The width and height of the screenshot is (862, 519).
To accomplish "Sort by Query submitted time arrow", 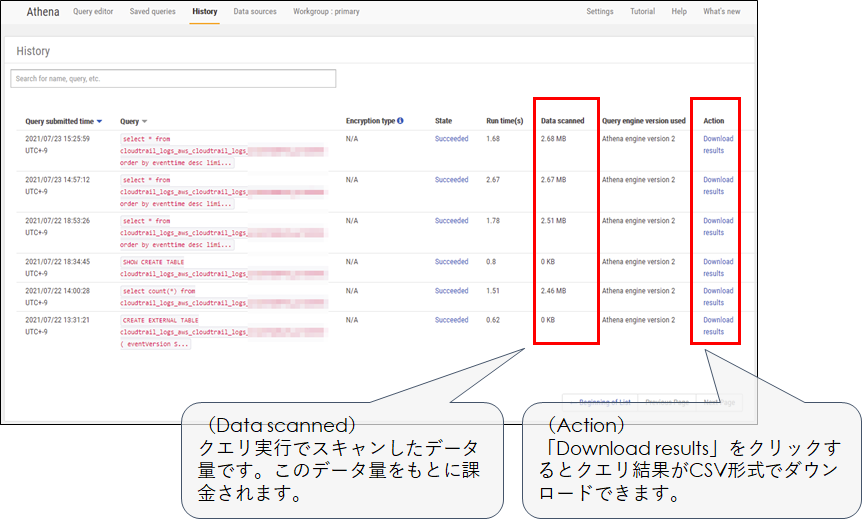I will pos(99,121).
